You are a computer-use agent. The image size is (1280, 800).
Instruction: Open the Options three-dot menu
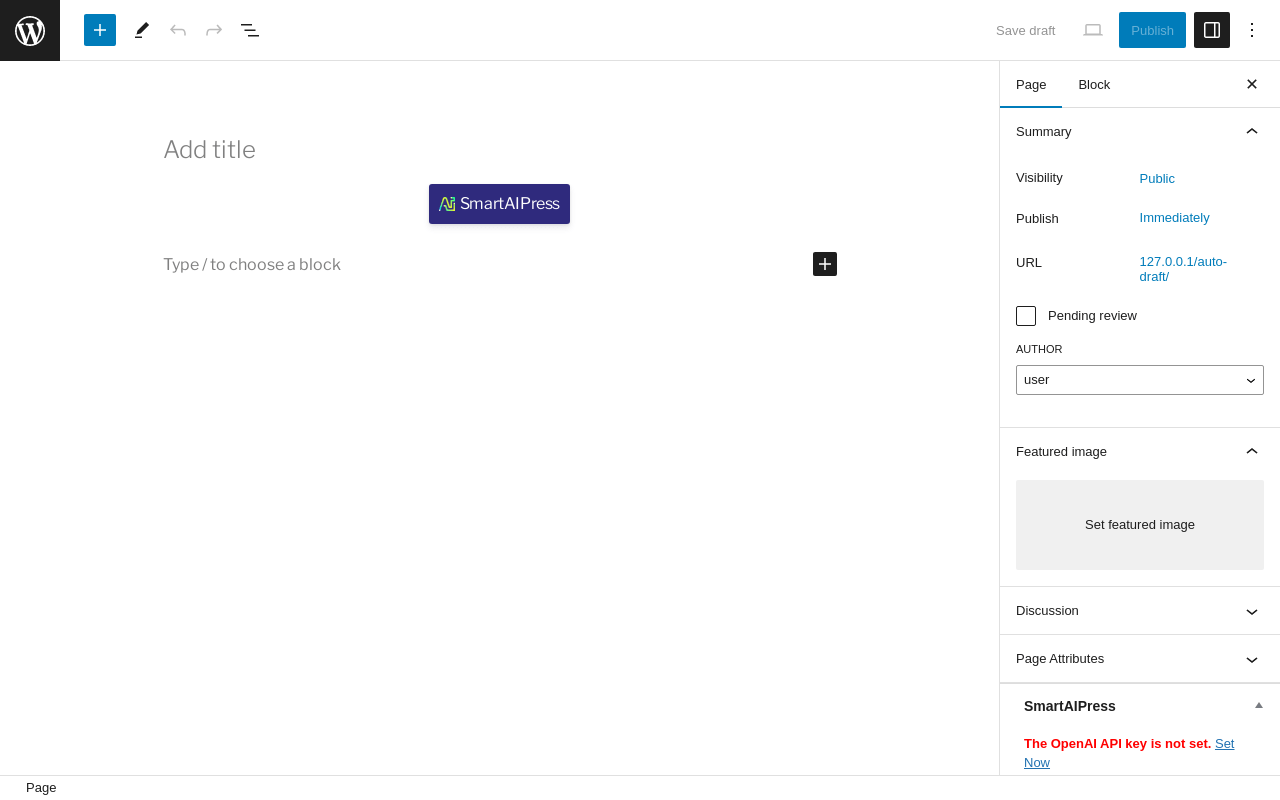(1252, 30)
